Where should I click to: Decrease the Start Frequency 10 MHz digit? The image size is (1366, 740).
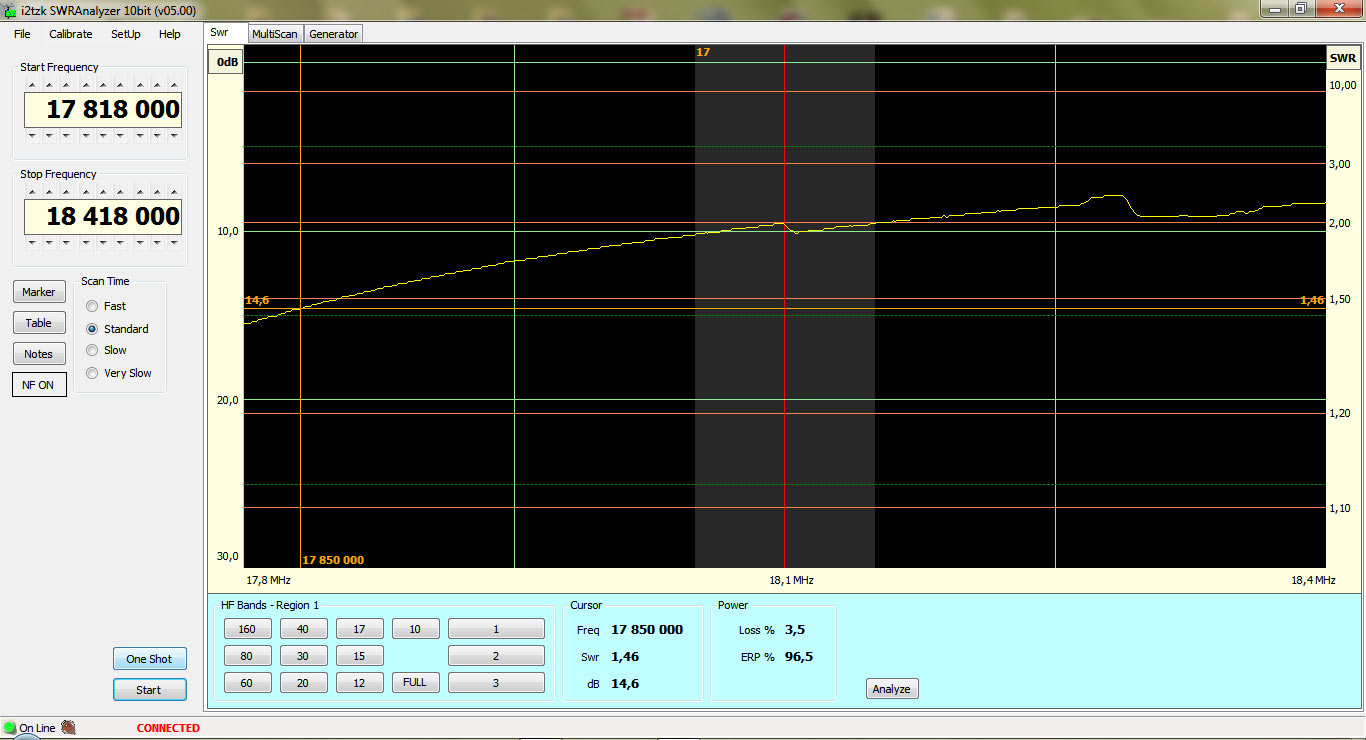[49, 136]
